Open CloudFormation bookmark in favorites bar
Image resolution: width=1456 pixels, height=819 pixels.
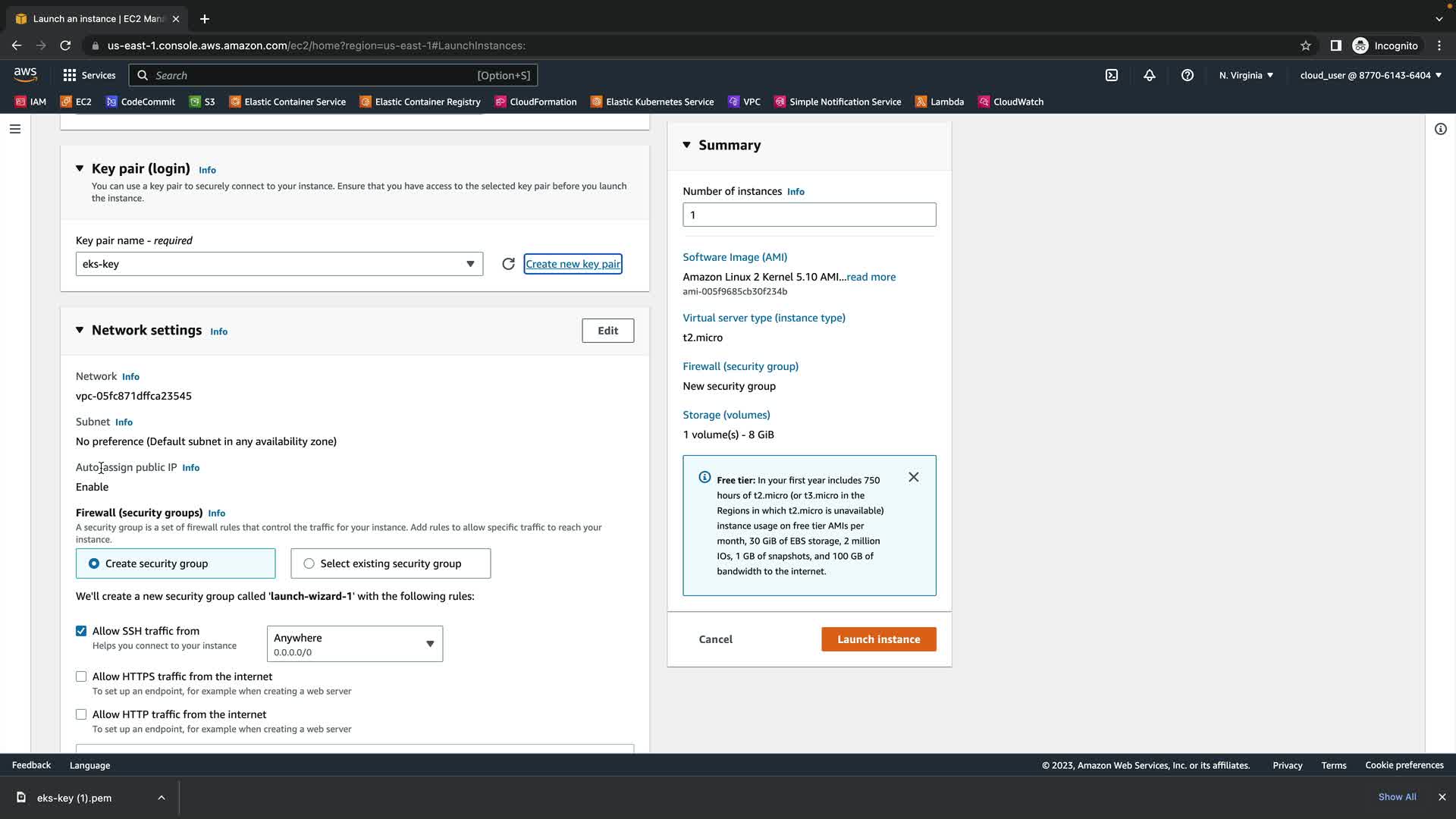(535, 102)
